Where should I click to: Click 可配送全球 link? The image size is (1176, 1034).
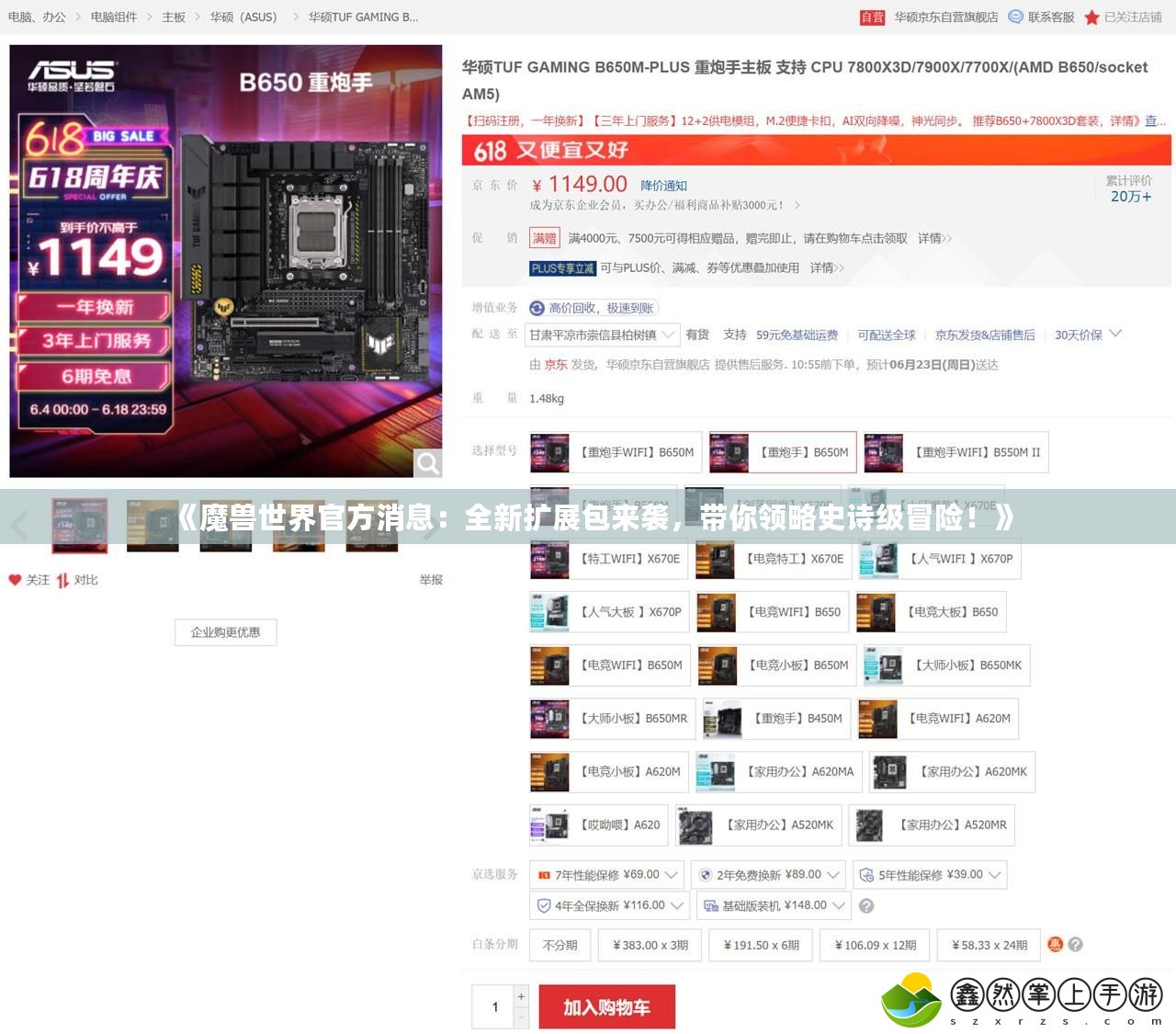click(x=887, y=335)
